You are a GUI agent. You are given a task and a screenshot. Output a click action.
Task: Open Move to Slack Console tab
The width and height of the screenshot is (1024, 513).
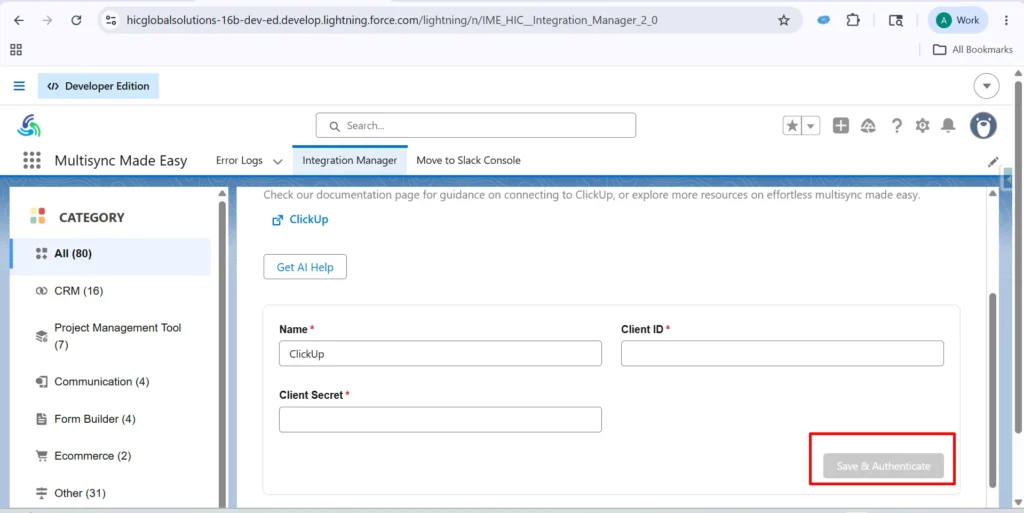468,161
